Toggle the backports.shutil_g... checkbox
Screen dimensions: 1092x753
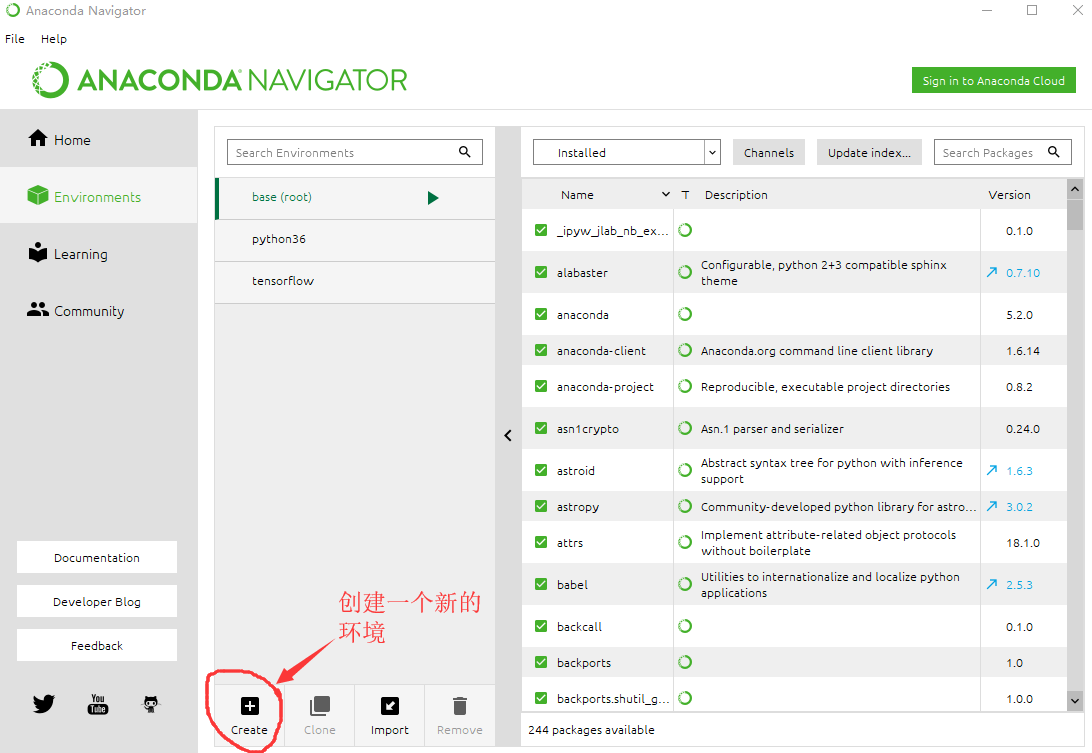pos(541,698)
